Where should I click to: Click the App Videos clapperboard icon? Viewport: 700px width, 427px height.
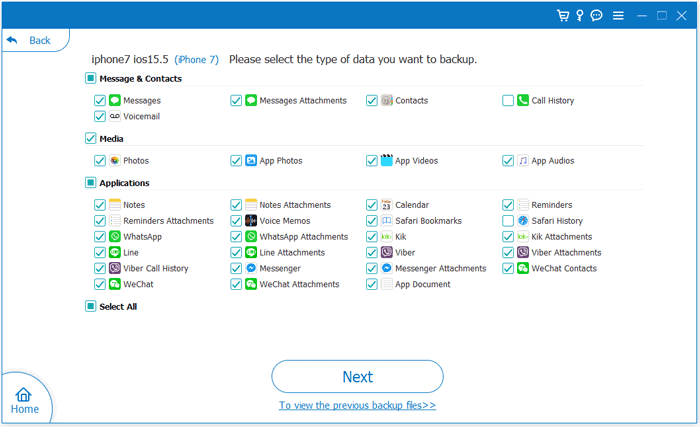point(387,160)
